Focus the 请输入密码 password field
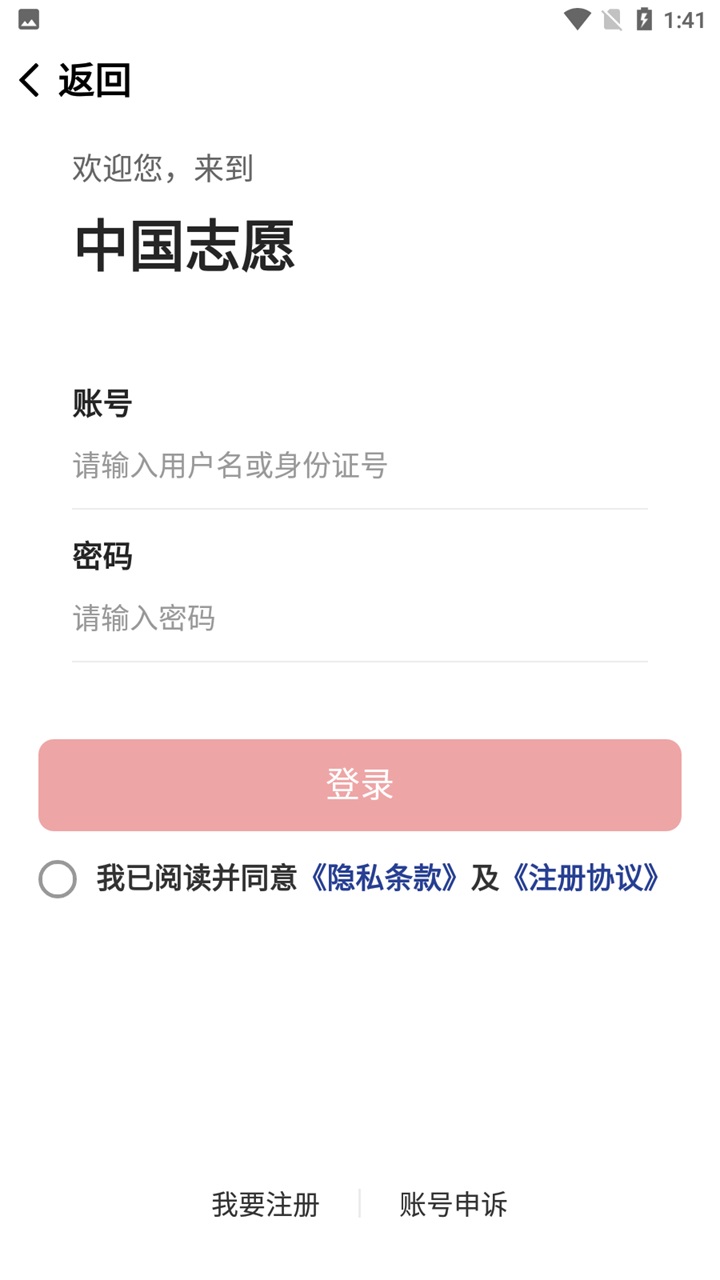Screen dimensions: 720x1280 click(x=360, y=618)
